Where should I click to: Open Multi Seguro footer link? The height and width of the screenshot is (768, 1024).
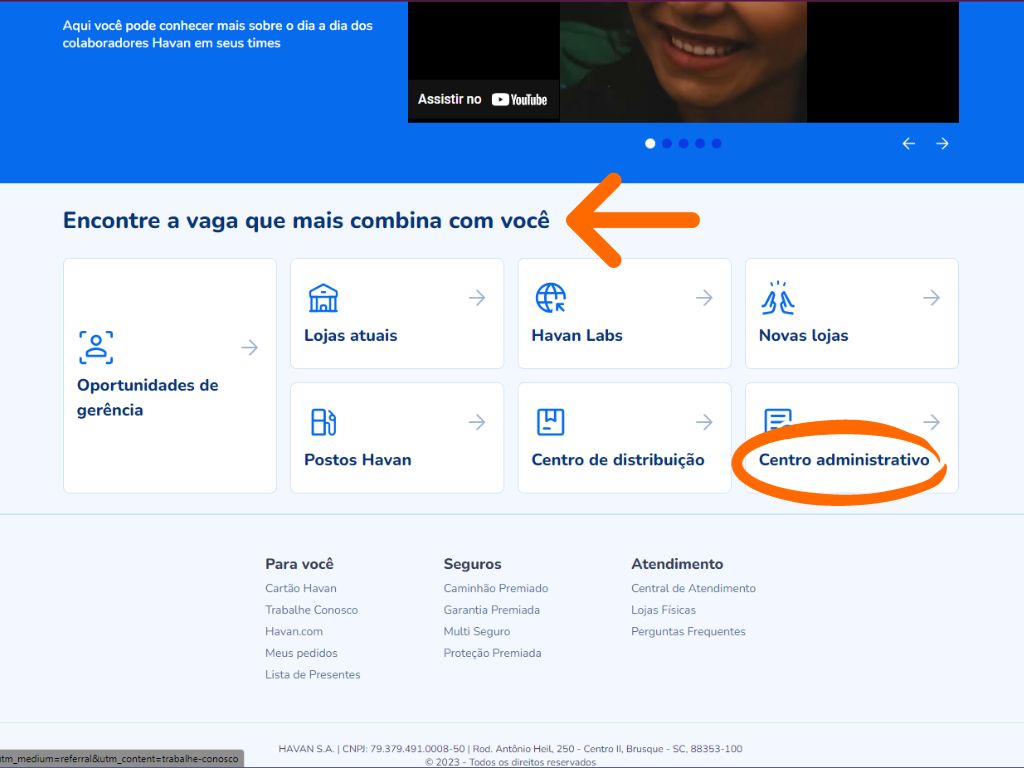[477, 632]
